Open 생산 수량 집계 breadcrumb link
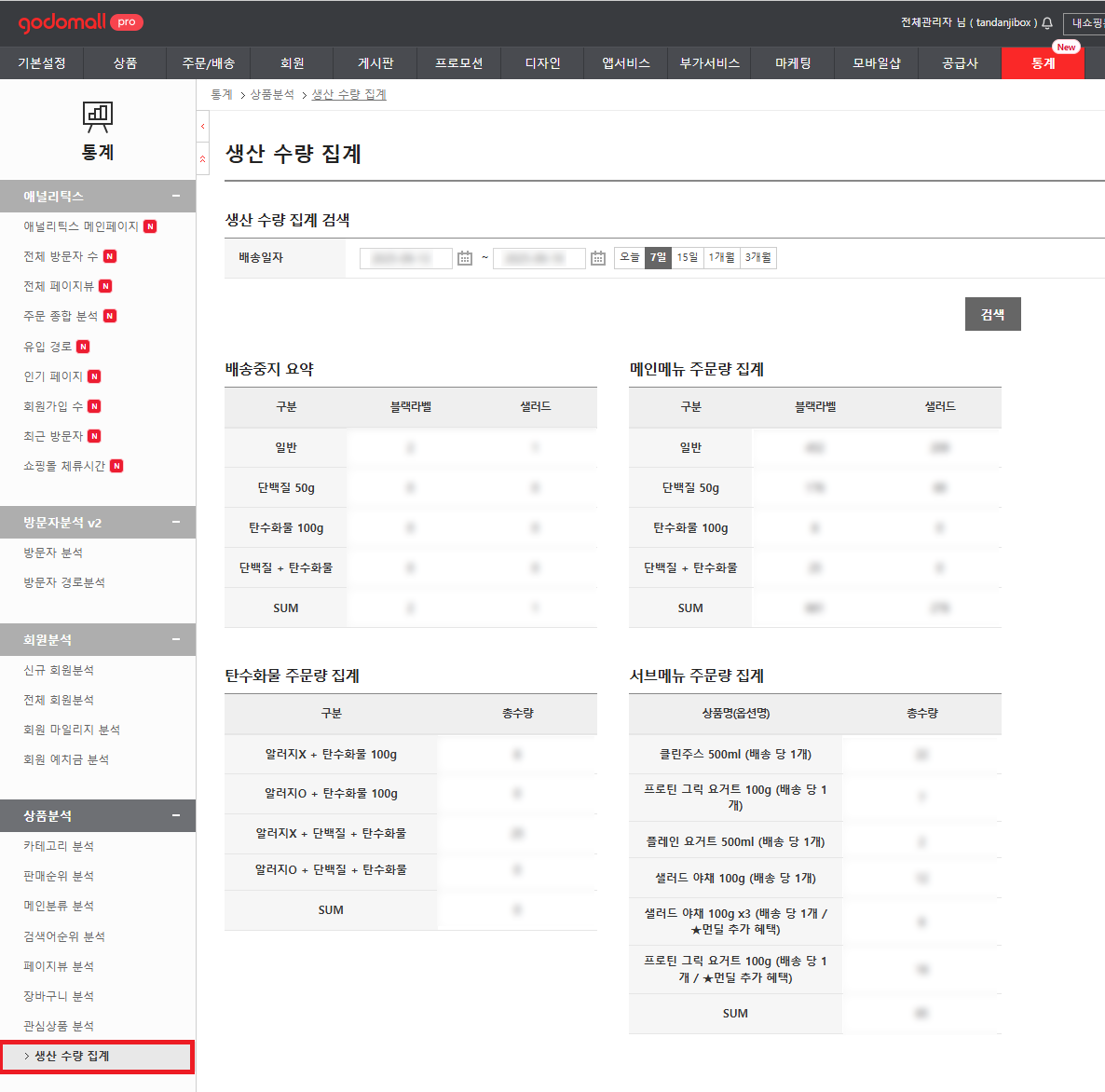The image size is (1105, 1092). pos(348,95)
